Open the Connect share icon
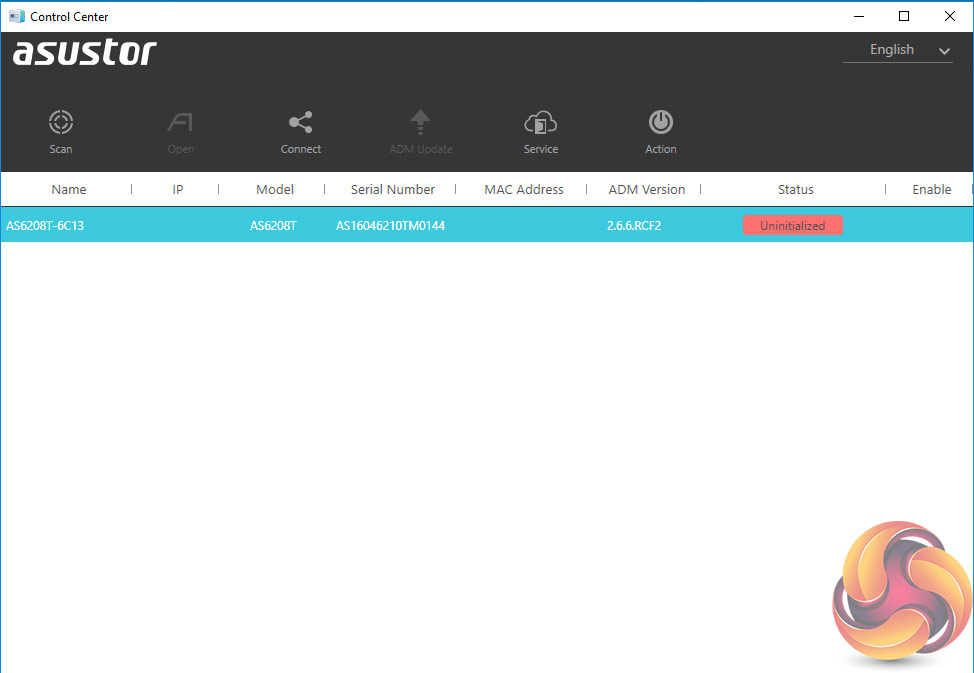The image size is (974, 673). pyautogui.click(x=301, y=122)
